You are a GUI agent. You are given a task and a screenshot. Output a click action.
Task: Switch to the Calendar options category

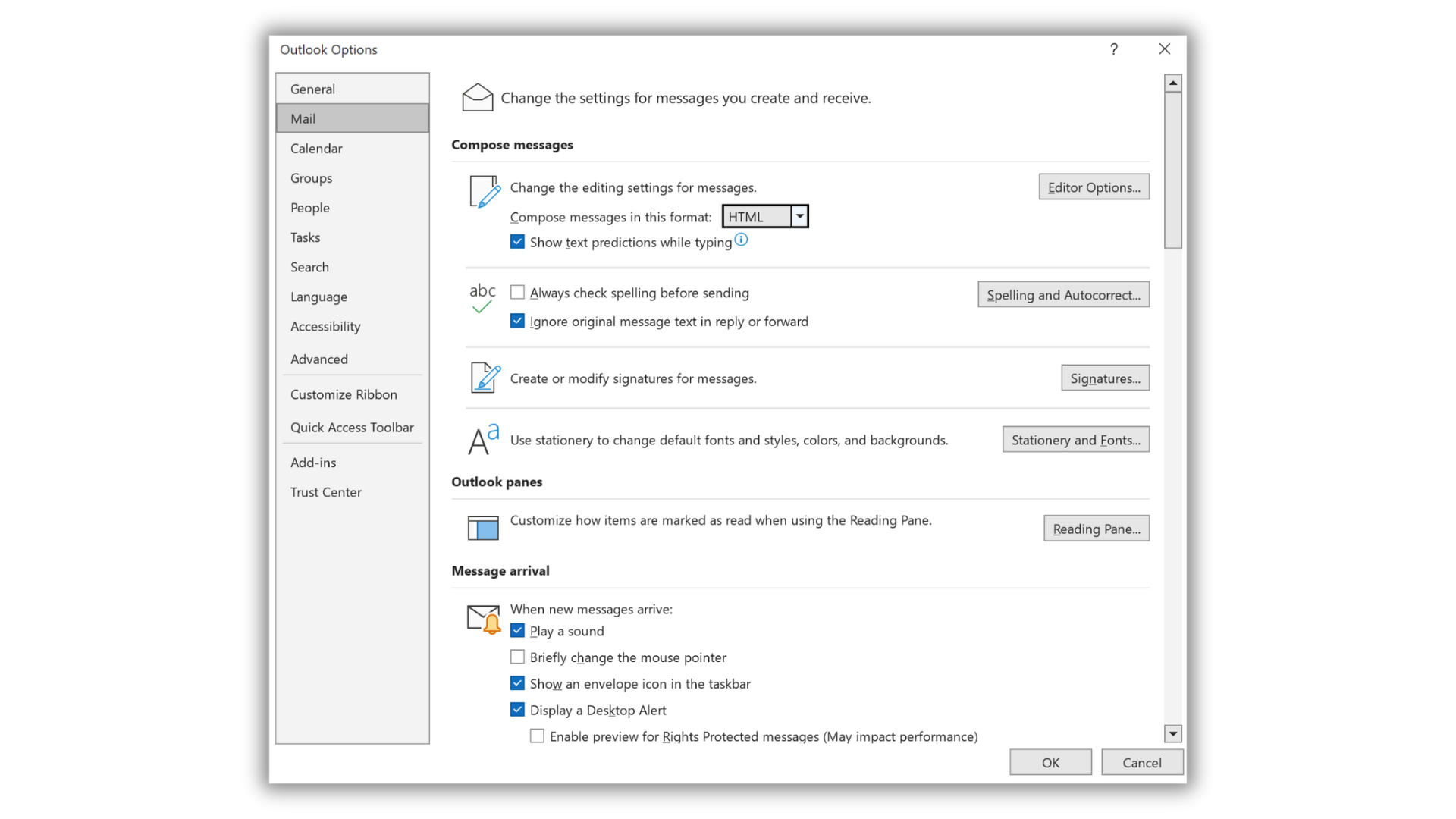[x=316, y=149]
